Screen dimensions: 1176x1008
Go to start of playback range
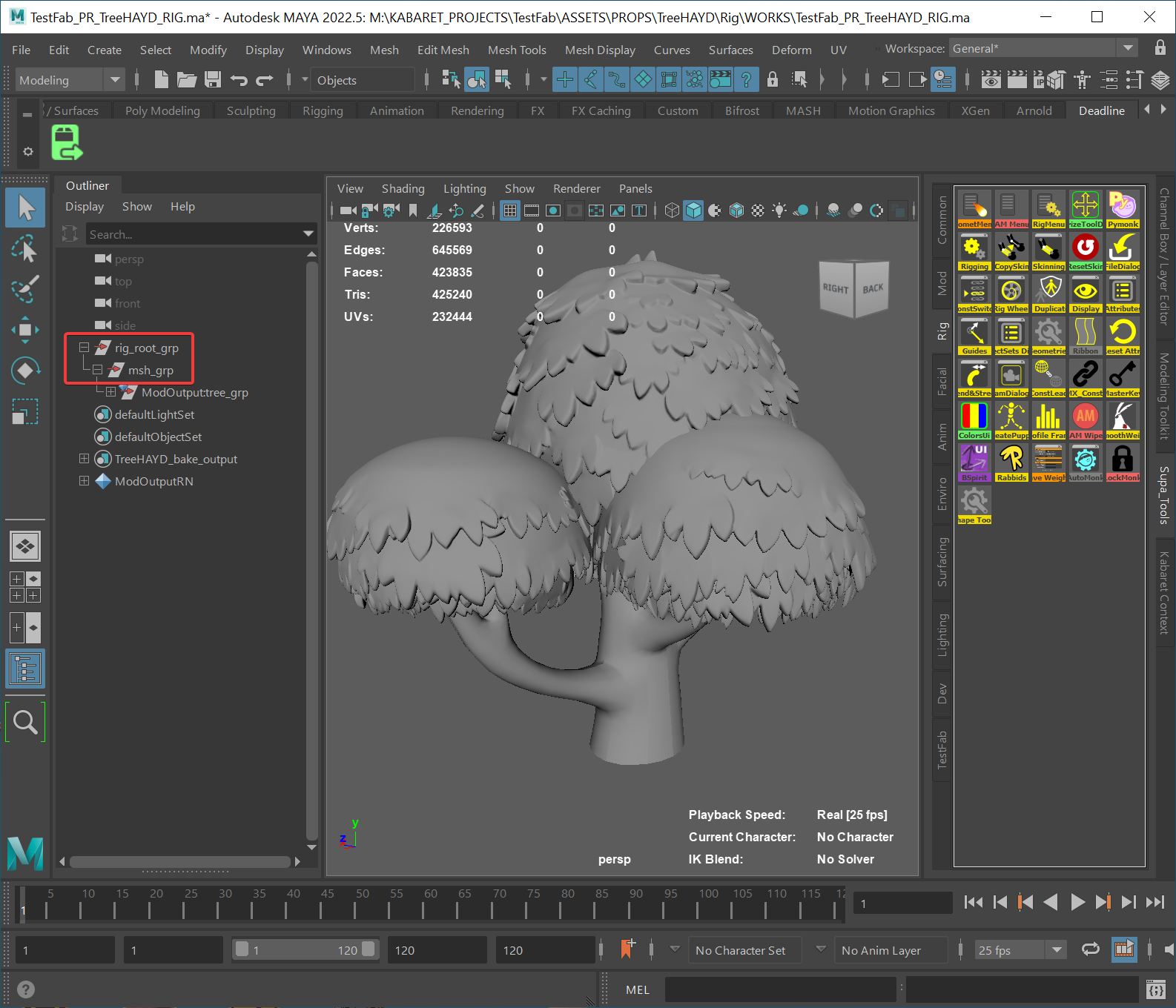[x=973, y=901]
